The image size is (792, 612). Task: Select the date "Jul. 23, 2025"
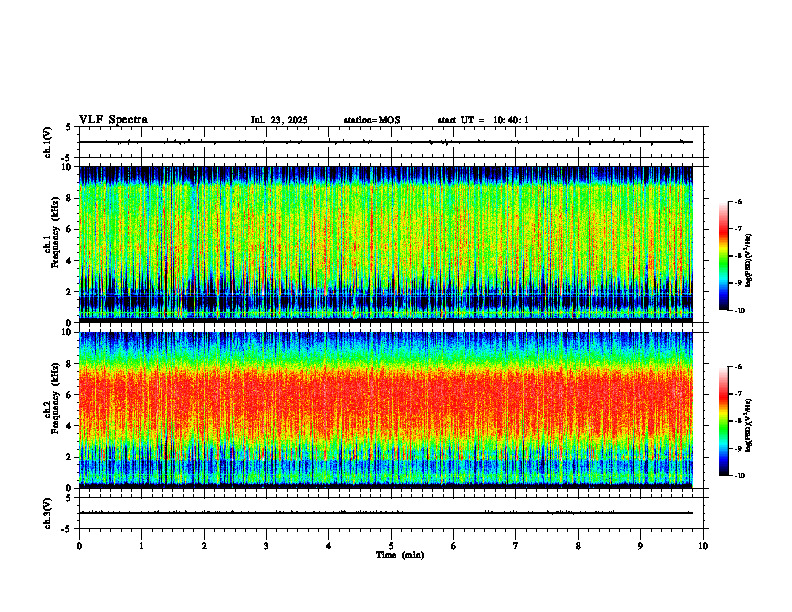coord(279,120)
